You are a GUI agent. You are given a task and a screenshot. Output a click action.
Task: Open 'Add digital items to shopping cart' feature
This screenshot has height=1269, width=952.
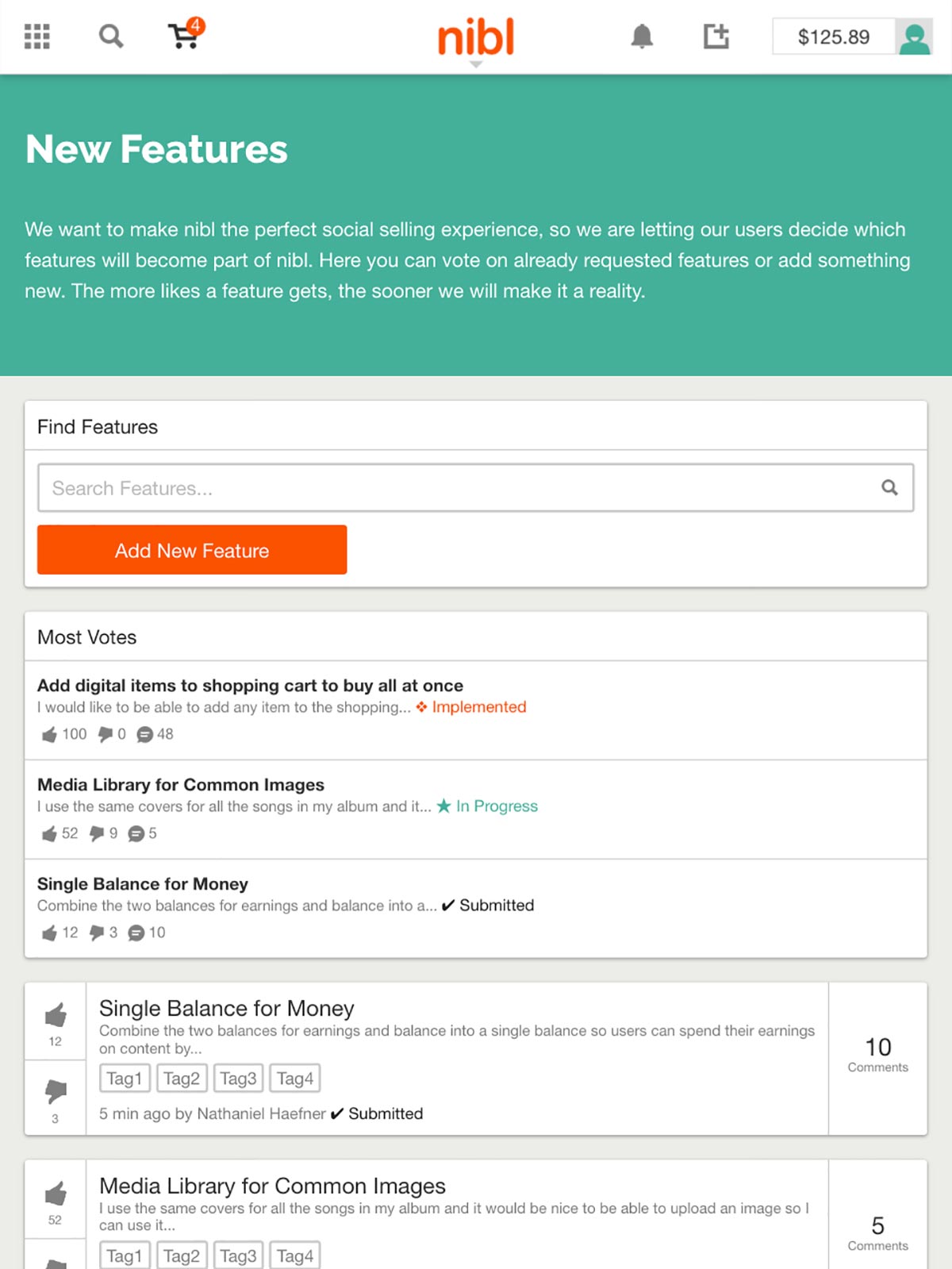[x=250, y=685]
